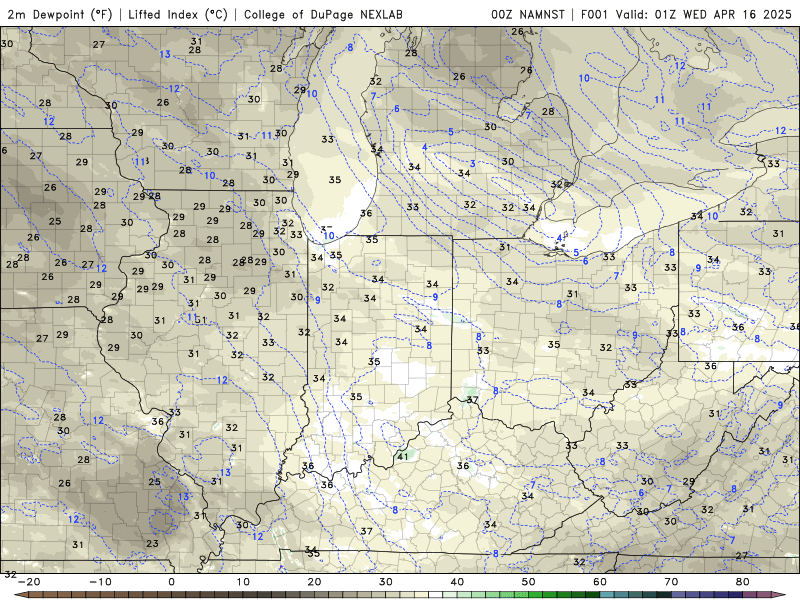
Task: Click the "10" label on the color scale
Action: click(243, 582)
